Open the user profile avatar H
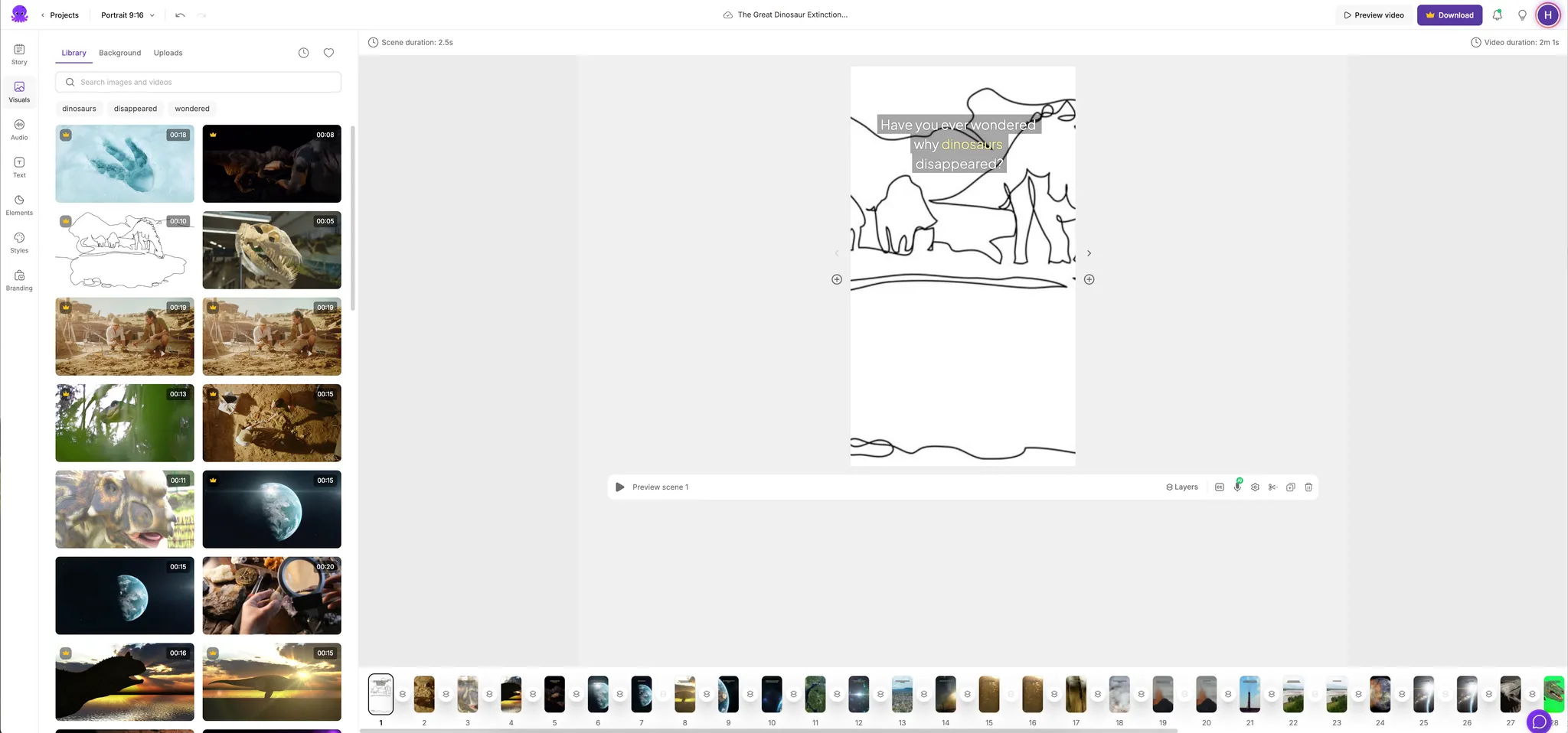The image size is (1568, 733). (x=1548, y=15)
